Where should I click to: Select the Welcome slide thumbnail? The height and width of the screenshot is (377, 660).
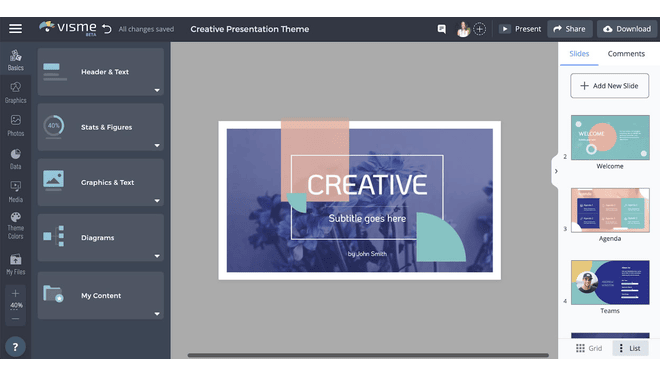(x=610, y=138)
